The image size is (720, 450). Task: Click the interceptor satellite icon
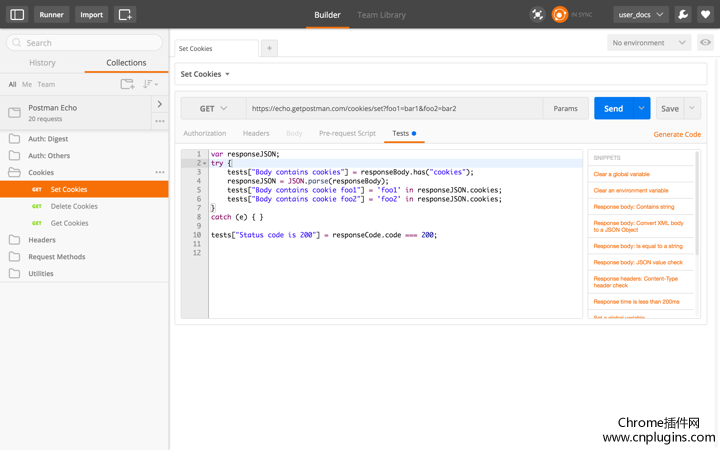pyautogui.click(x=537, y=15)
